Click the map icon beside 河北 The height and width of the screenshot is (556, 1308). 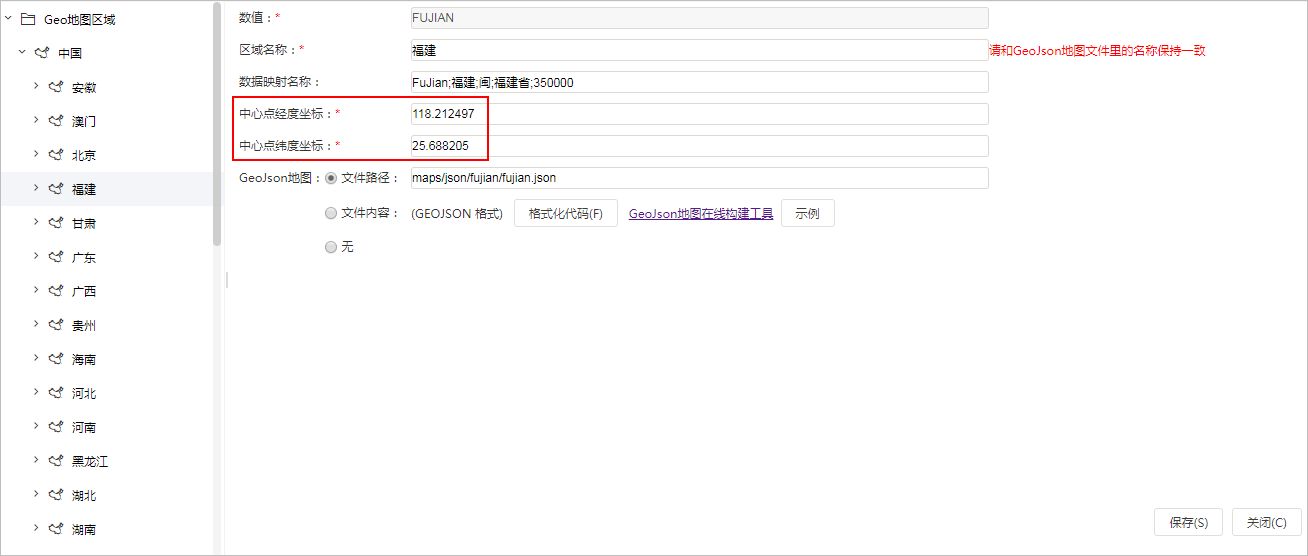[56, 393]
